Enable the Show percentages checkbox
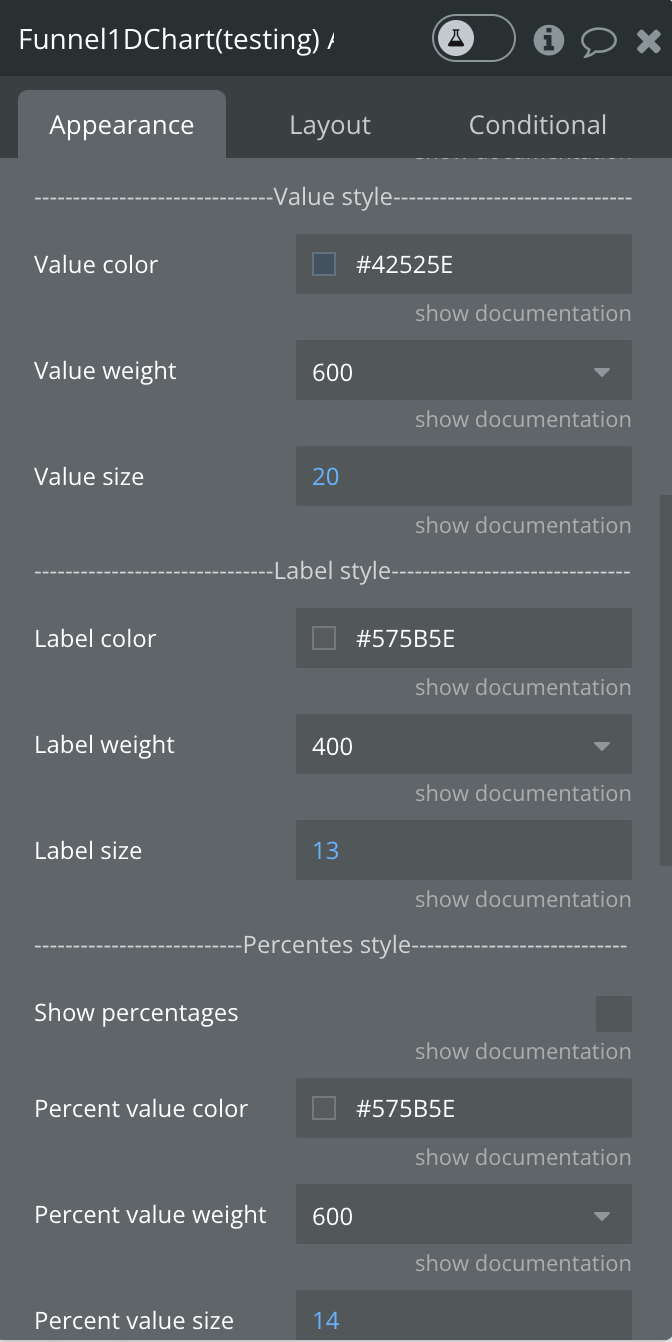This screenshot has width=672, height=1342. click(x=614, y=1013)
